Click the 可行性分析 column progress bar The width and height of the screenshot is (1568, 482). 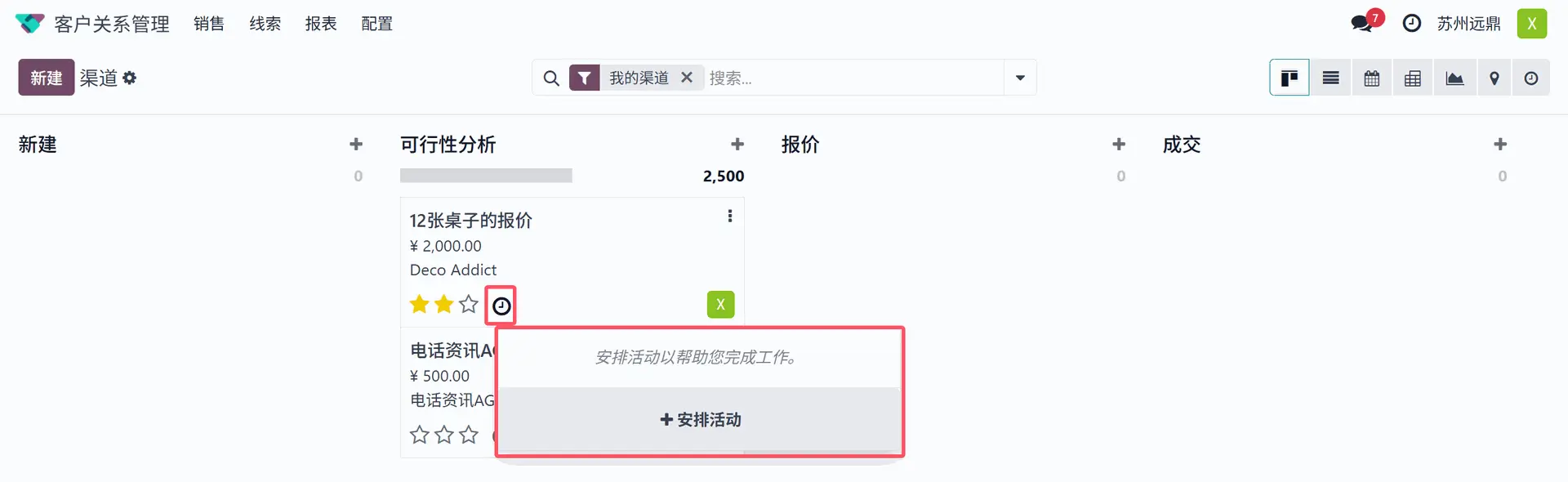tap(486, 176)
